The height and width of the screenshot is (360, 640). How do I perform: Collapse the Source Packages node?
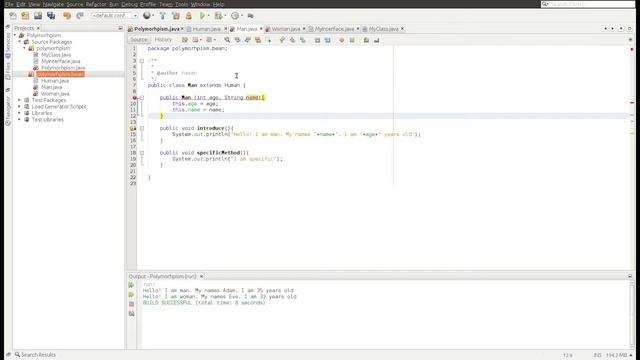click(x=20, y=42)
